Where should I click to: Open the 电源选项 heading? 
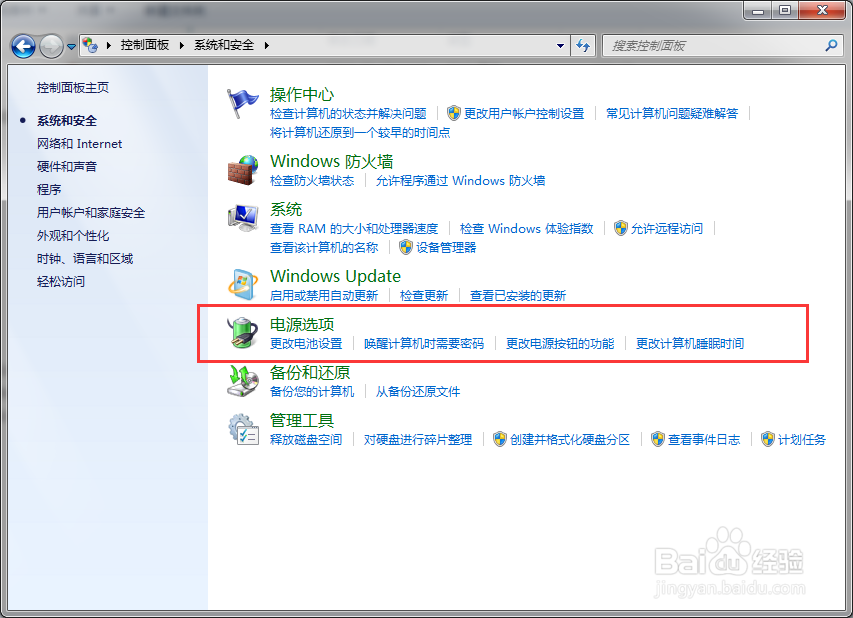(x=302, y=325)
